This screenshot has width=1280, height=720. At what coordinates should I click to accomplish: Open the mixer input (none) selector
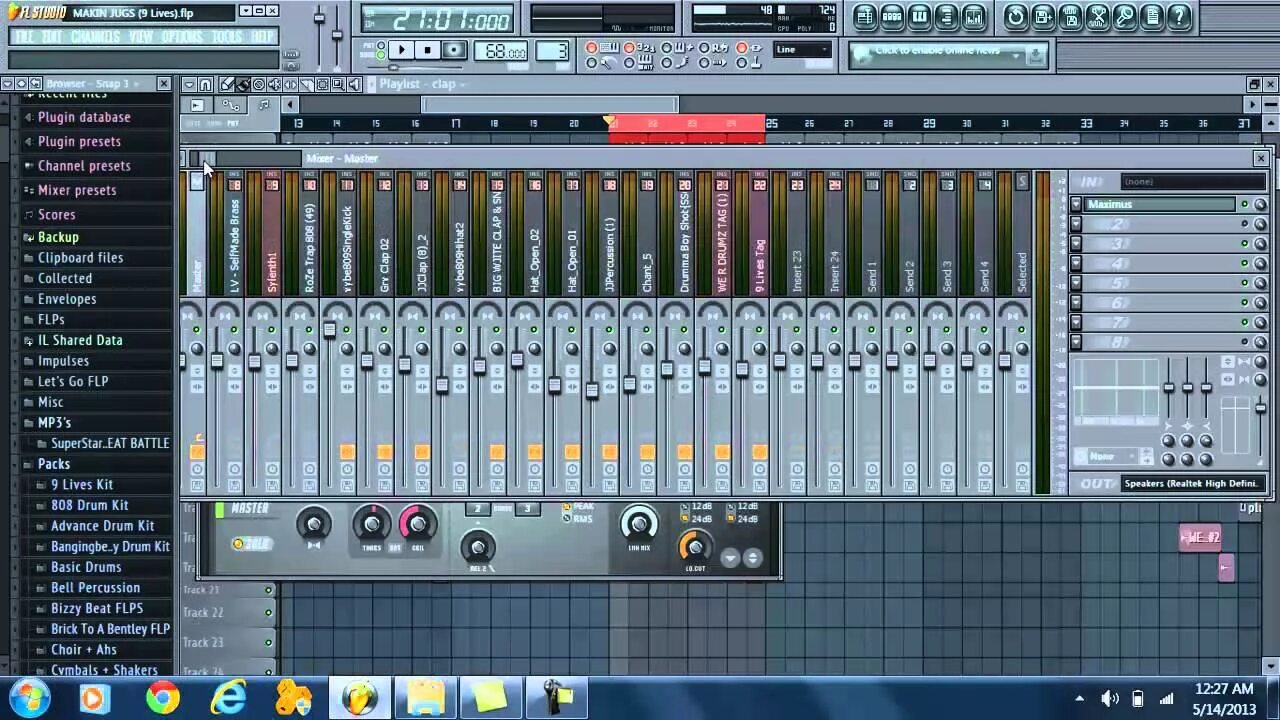(1193, 182)
